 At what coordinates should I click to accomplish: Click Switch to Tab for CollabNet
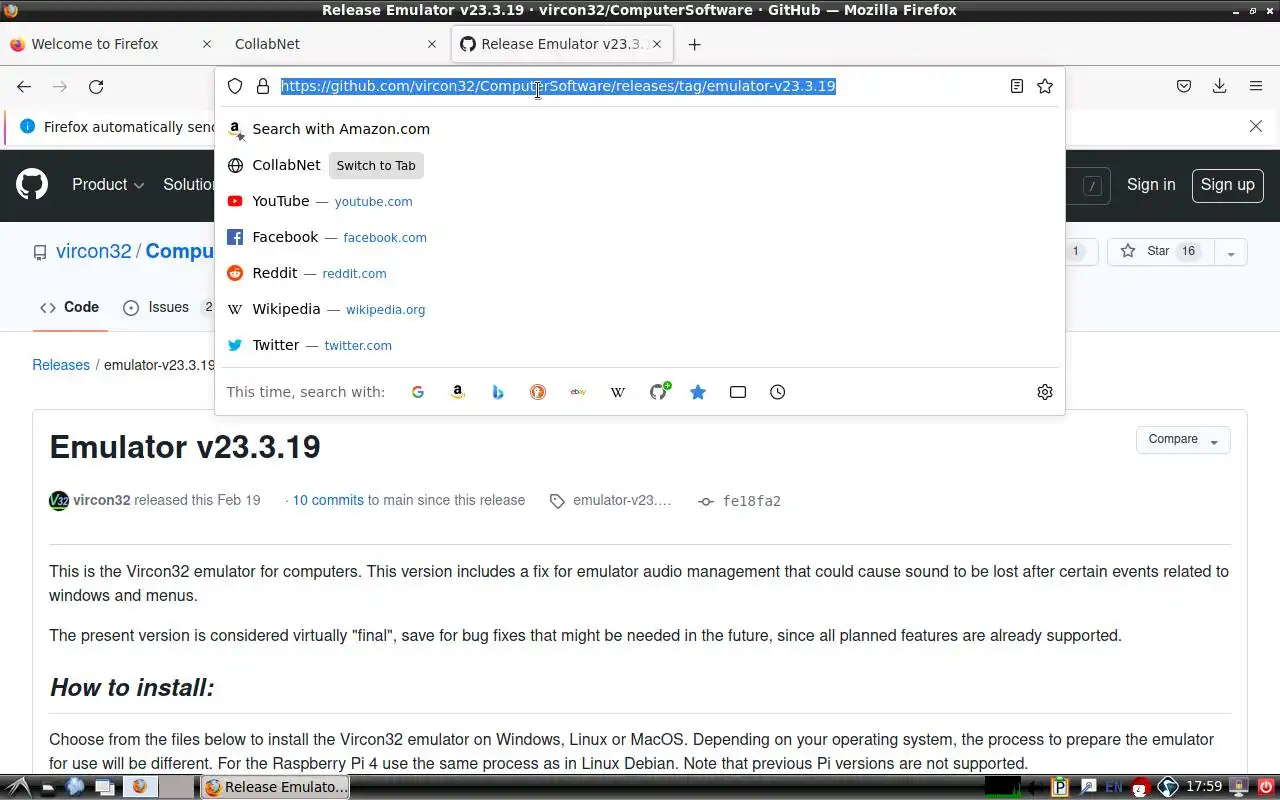376,166
